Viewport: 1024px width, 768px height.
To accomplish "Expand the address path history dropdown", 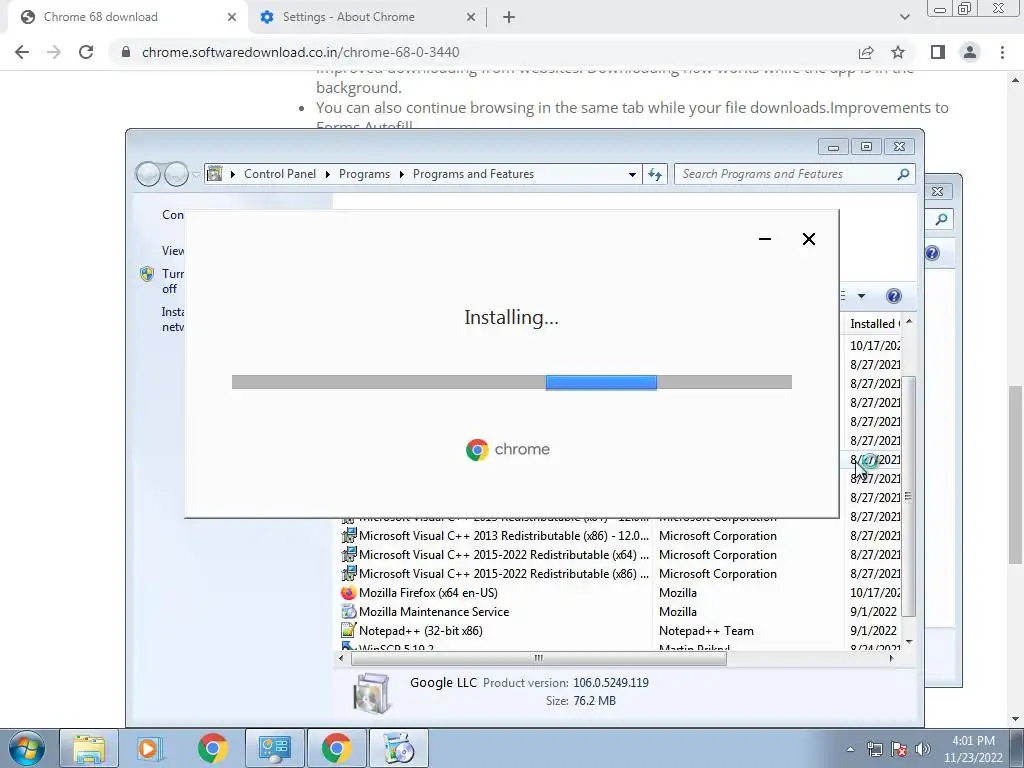I will (632, 174).
